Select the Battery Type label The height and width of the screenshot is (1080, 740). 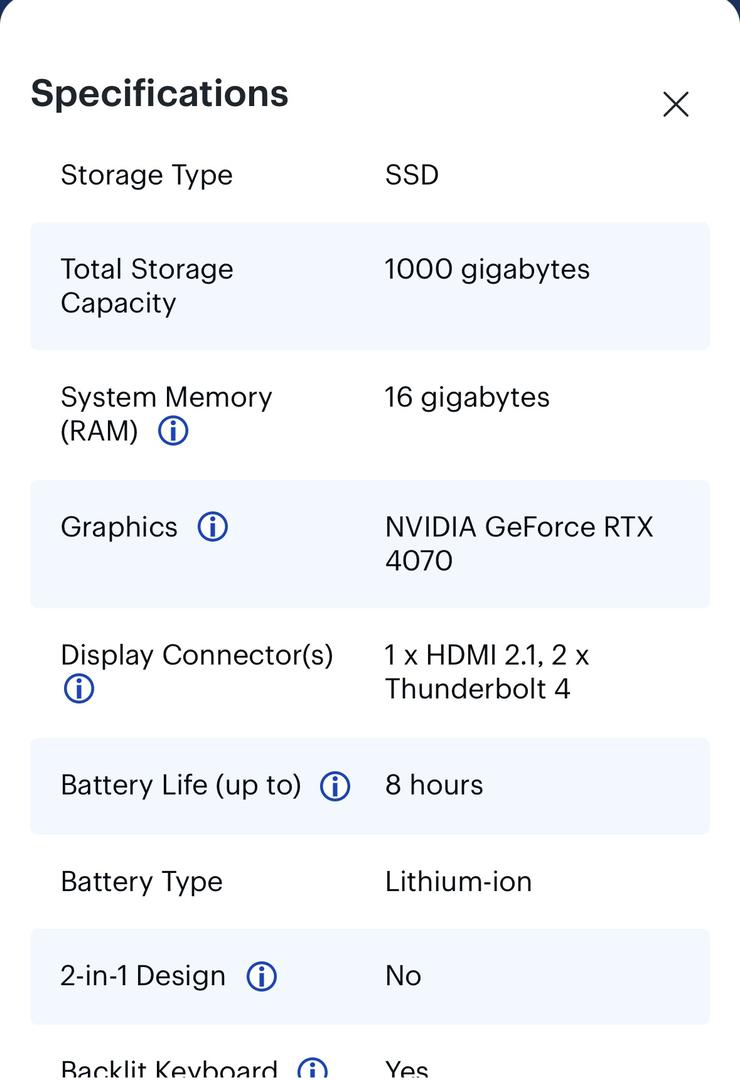coord(141,881)
